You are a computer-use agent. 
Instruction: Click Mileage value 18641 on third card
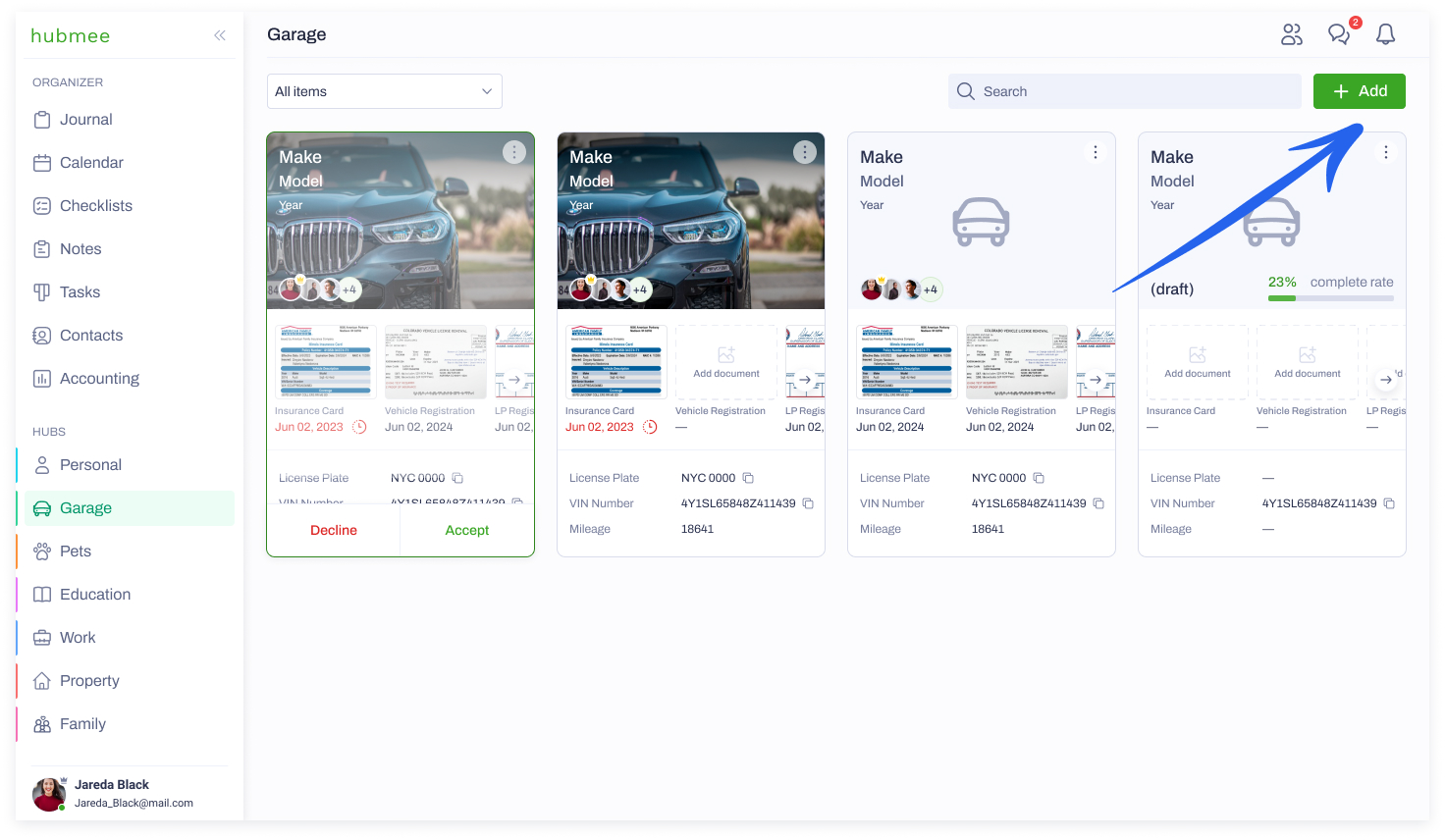pyautogui.click(x=988, y=529)
